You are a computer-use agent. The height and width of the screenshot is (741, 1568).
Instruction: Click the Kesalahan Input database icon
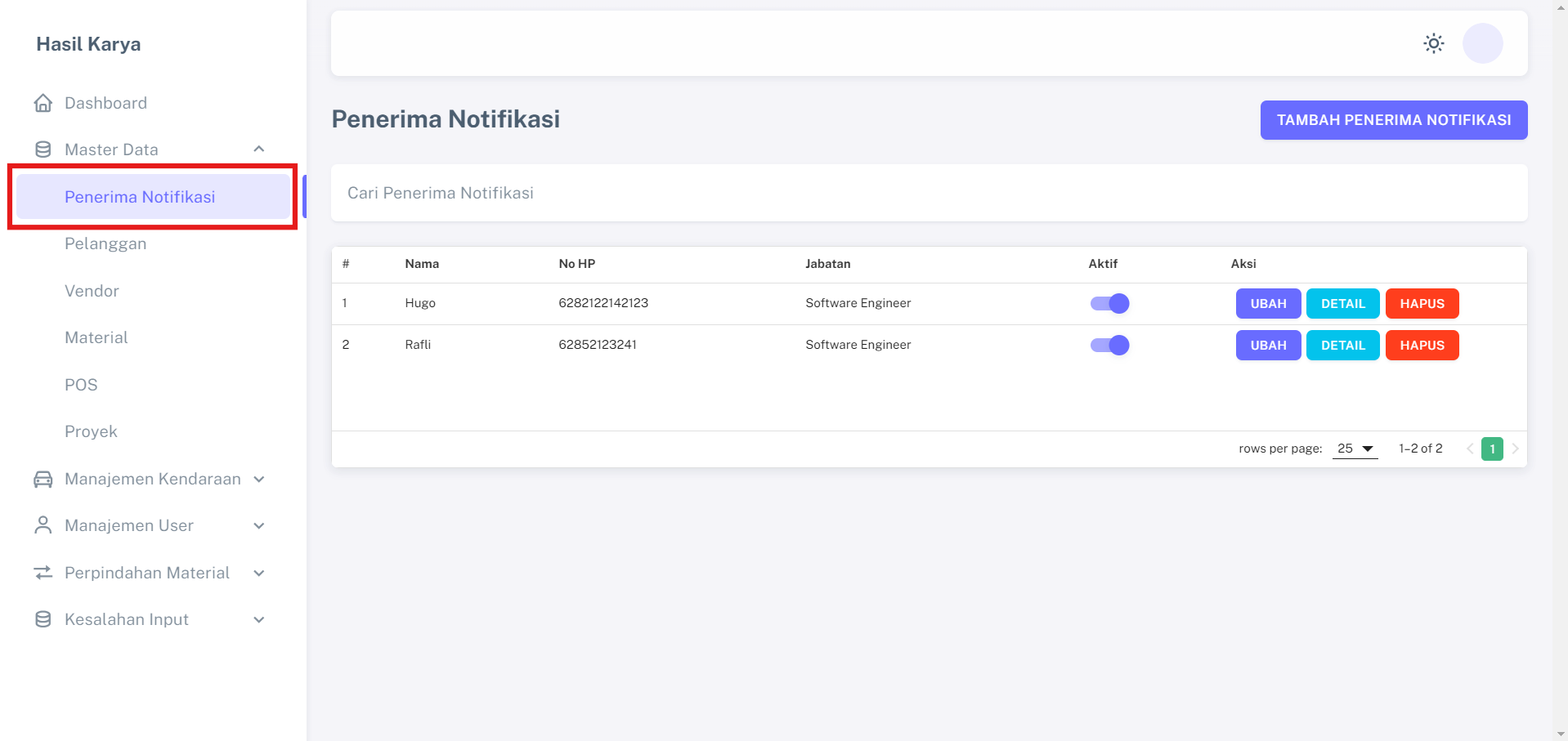43,619
